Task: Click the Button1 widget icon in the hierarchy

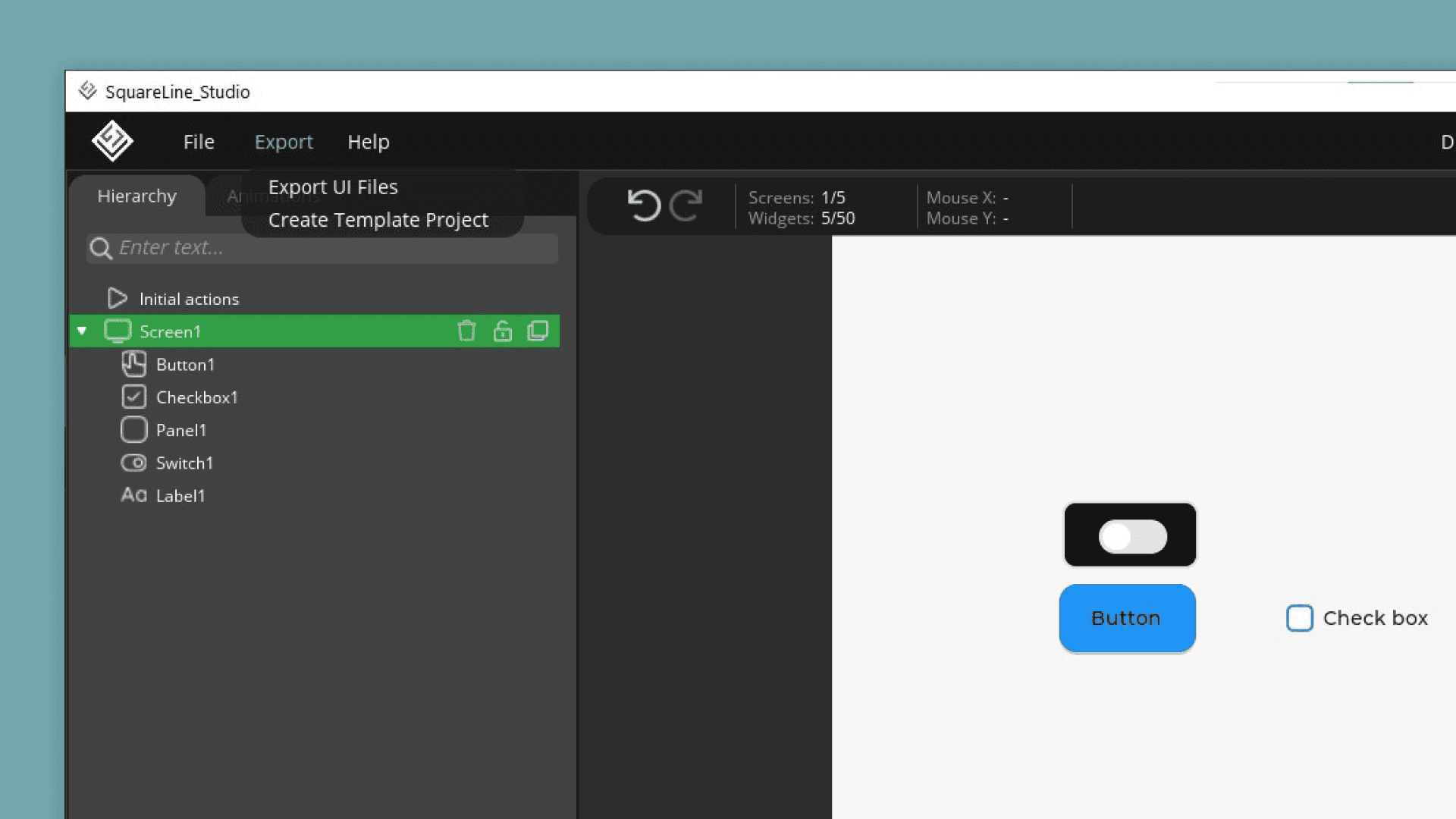Action: coord(134,365)
